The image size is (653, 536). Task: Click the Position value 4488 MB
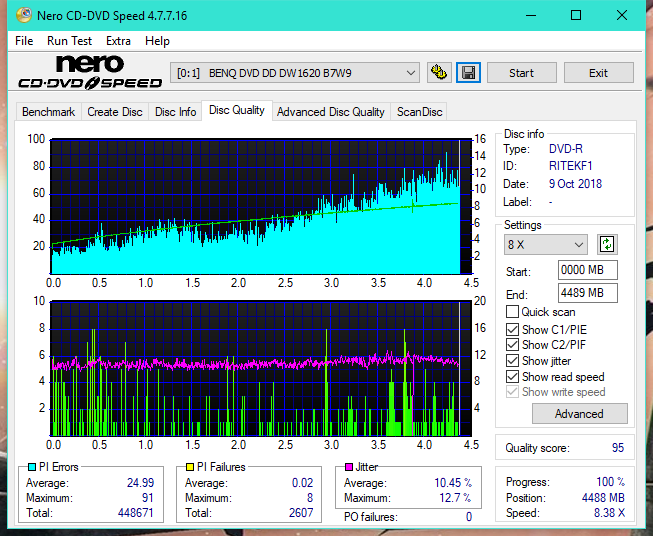603,497
